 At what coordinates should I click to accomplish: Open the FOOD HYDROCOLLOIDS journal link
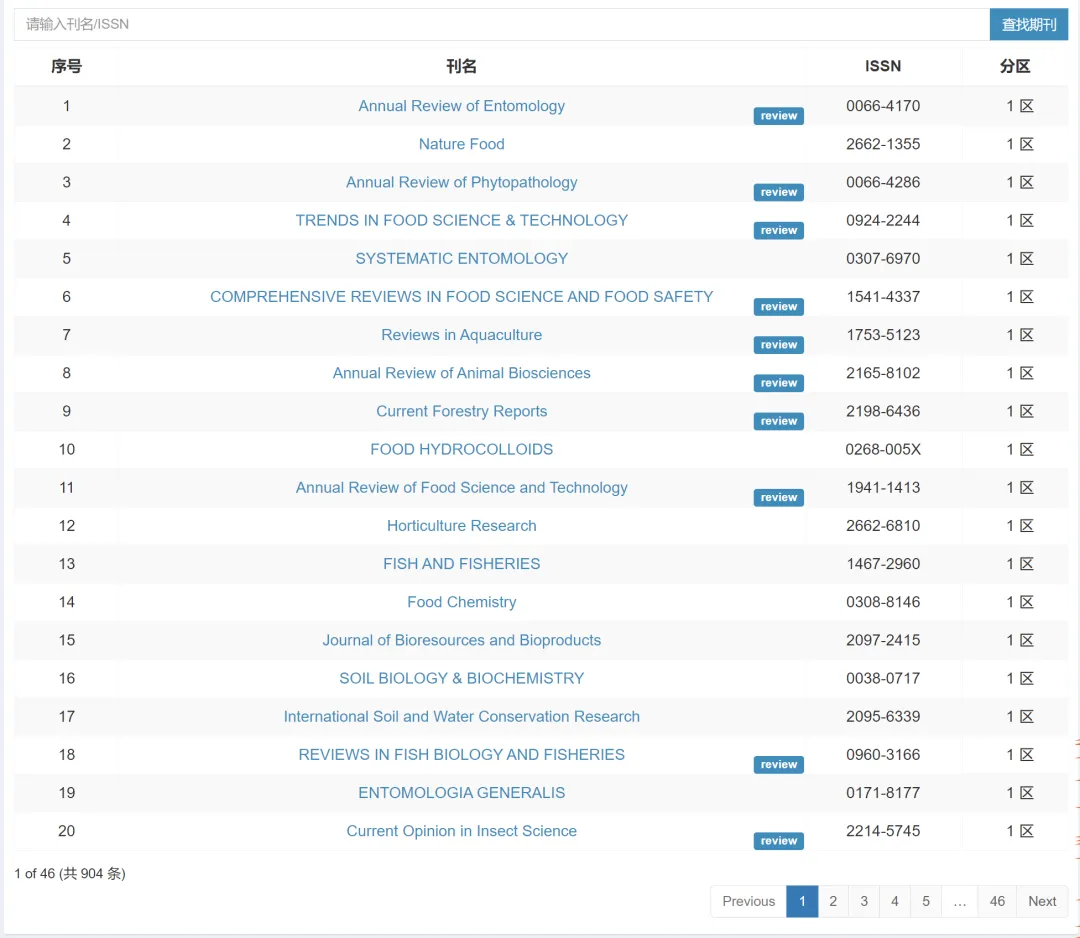461,449
